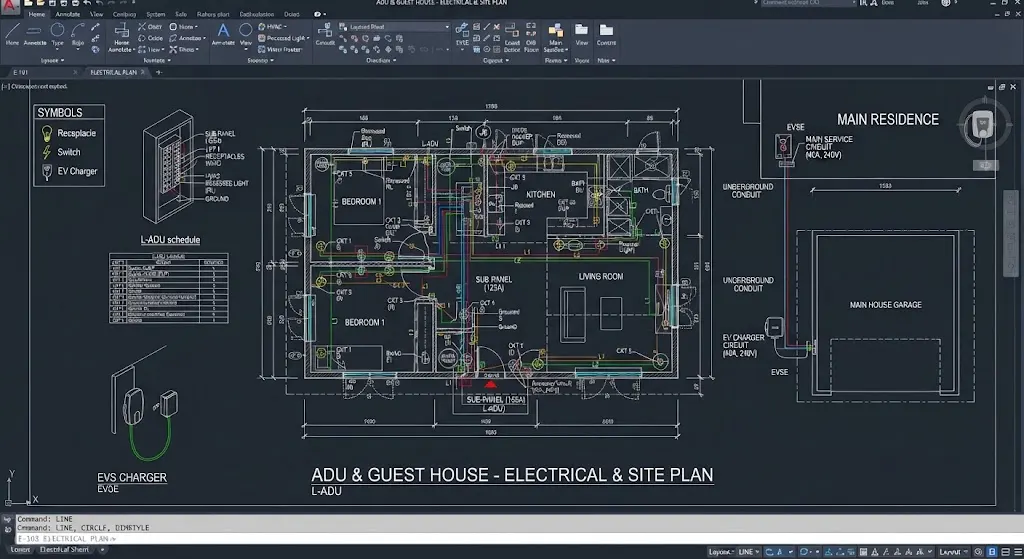
Task: Click the help globe icon in title bar
Action: coord(946,3)
